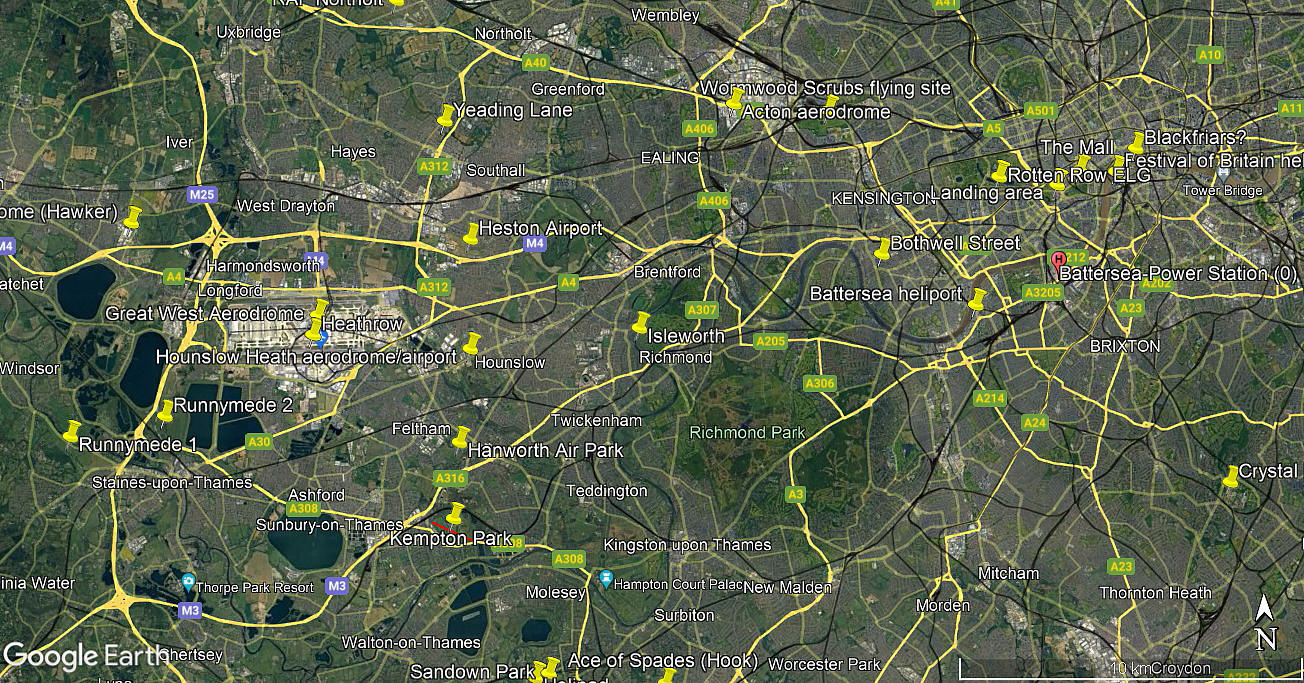Click the Heston Airport yellow pushpin
The height and width of the screenshot is (683, 1304).
point(471,234)
